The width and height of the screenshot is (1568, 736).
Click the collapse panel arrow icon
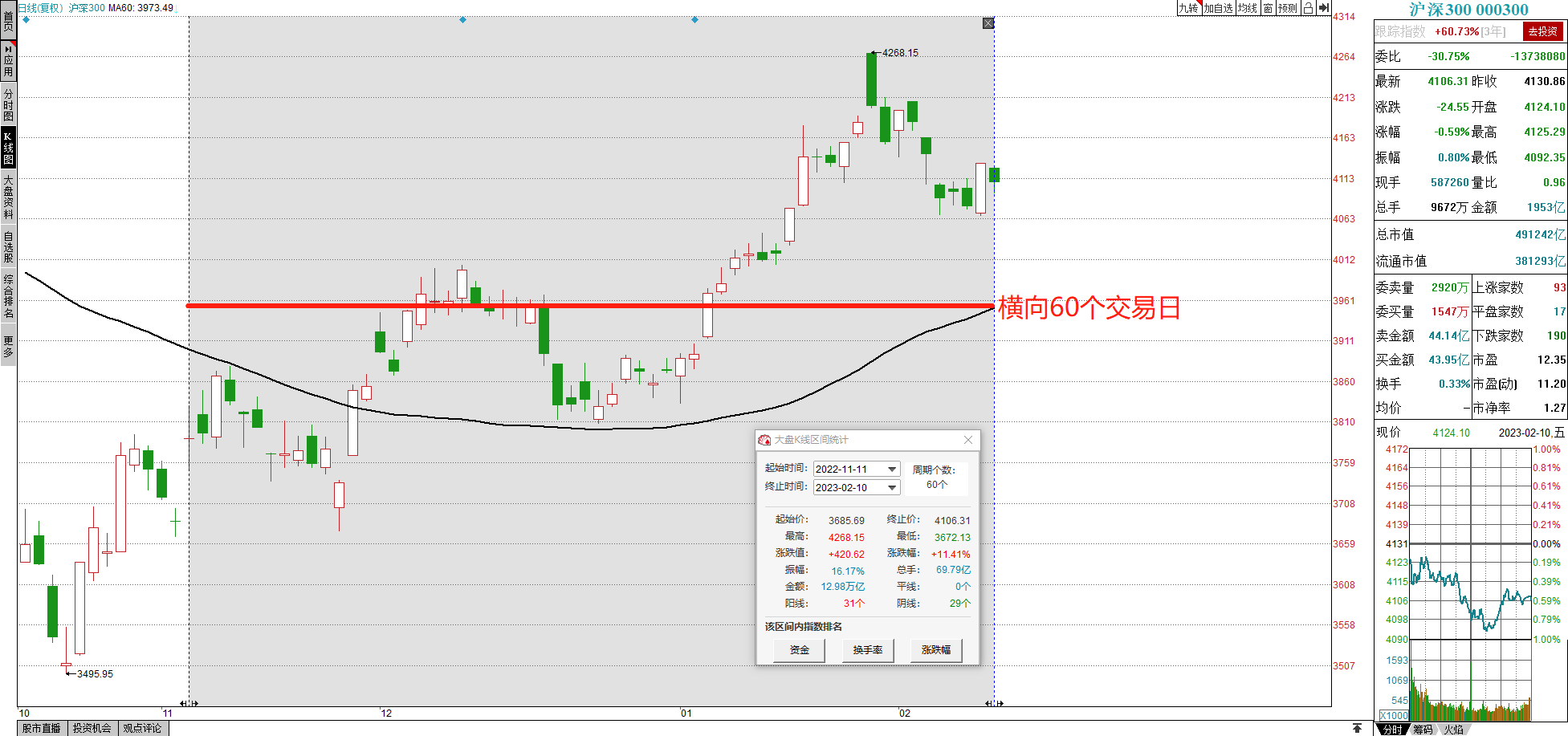(1323, 8)
